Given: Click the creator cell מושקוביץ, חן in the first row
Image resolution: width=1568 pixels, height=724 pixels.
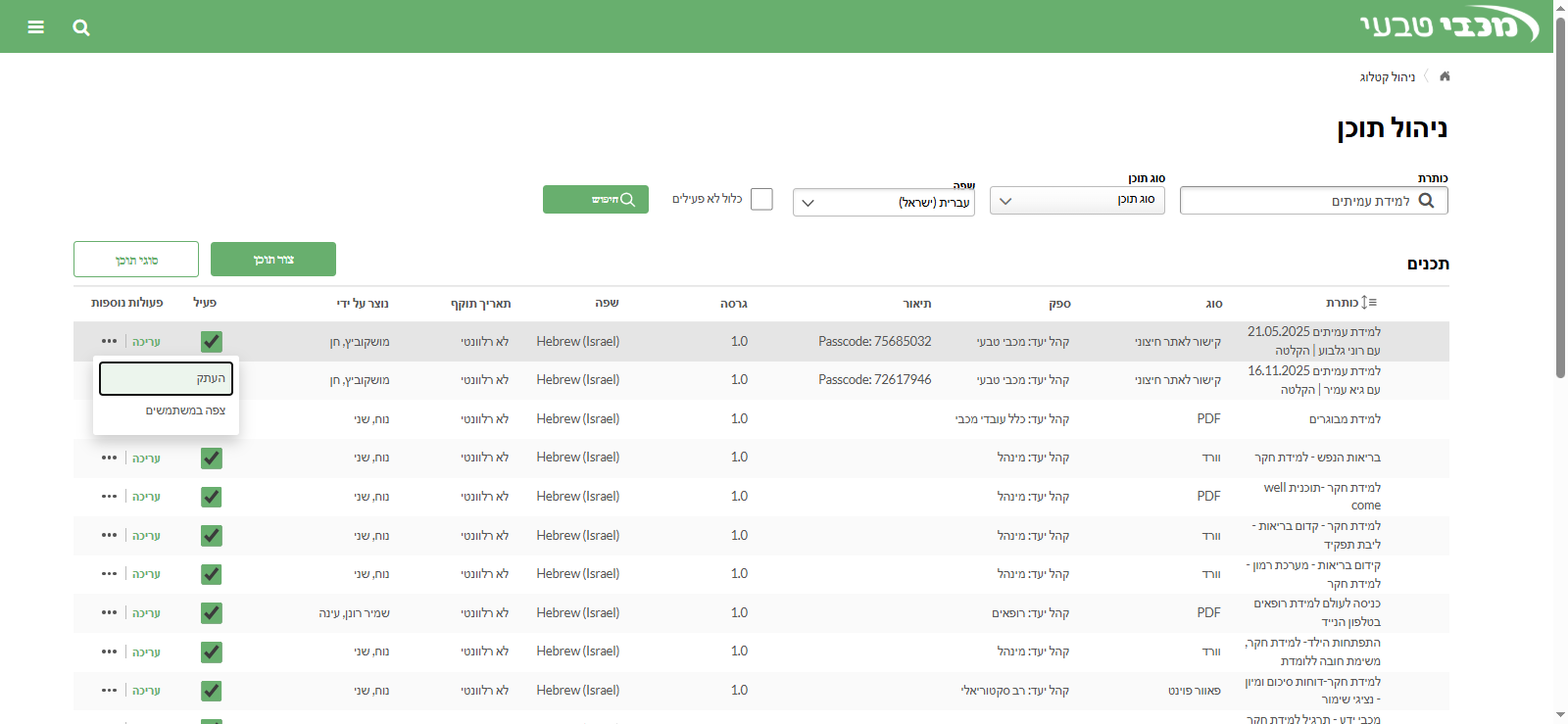Looking at the screenshot, I should click(360, 342).
